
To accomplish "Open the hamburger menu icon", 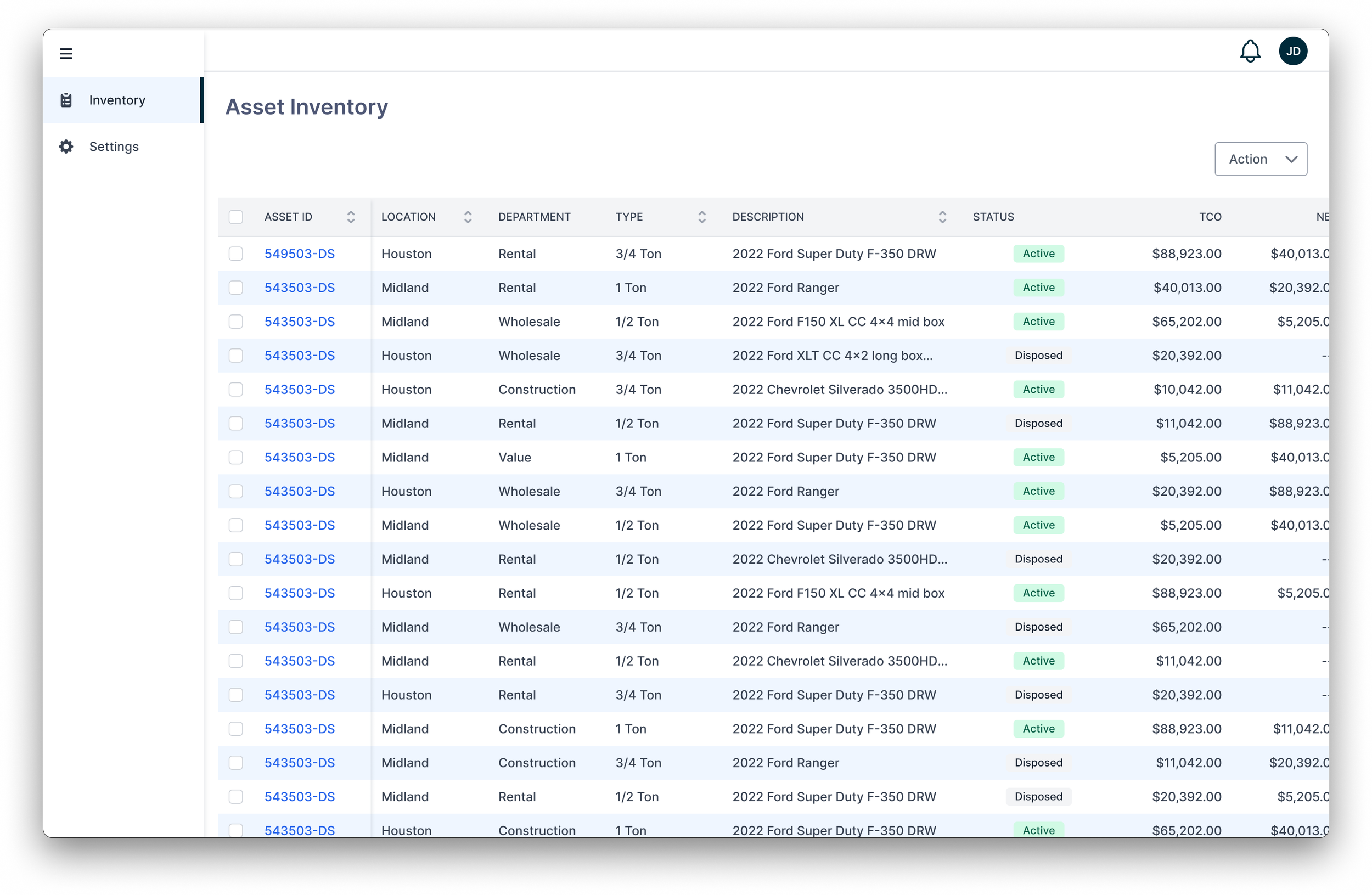I will point(66,54).
